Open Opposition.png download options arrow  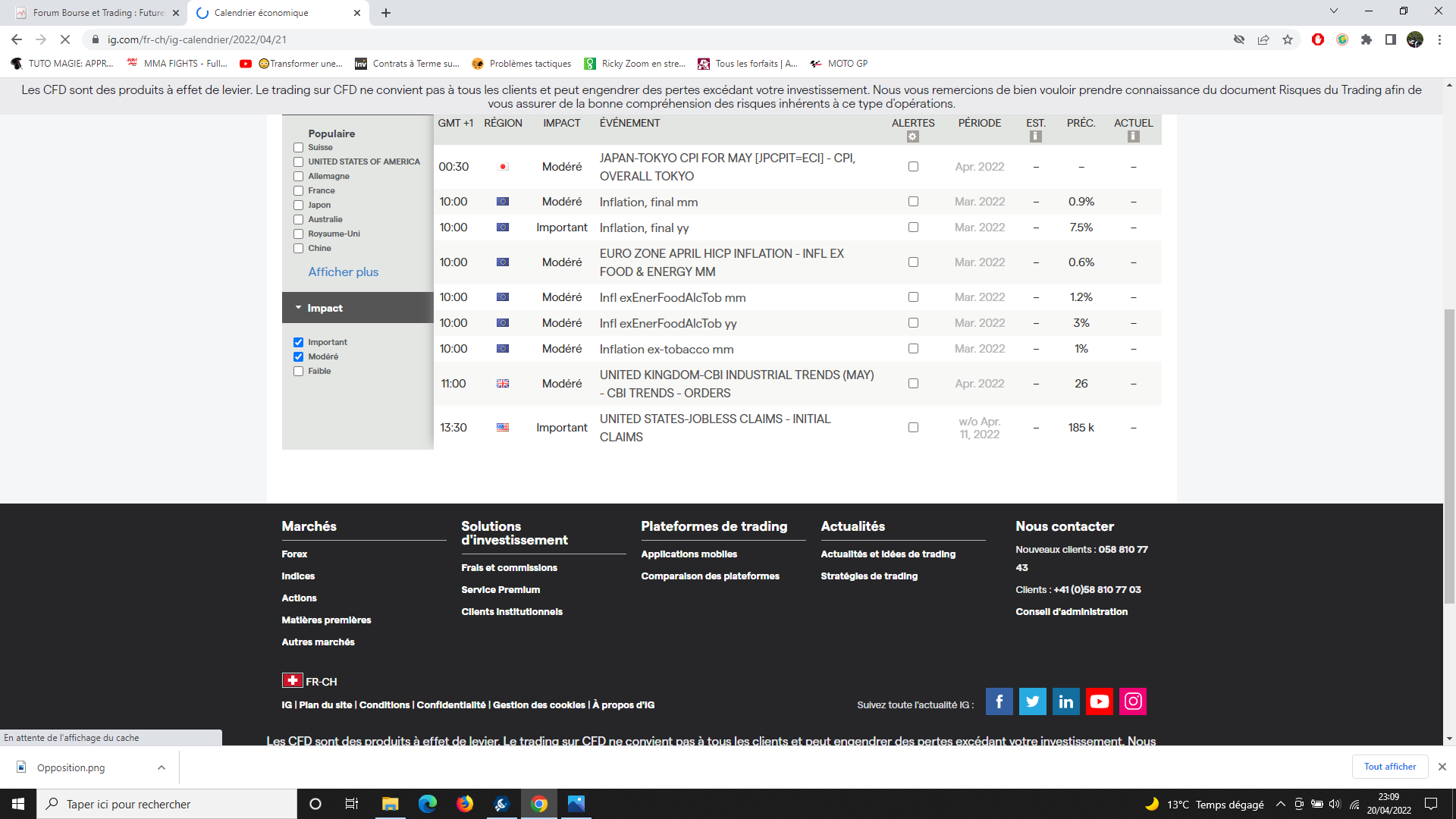pos(162,767)
